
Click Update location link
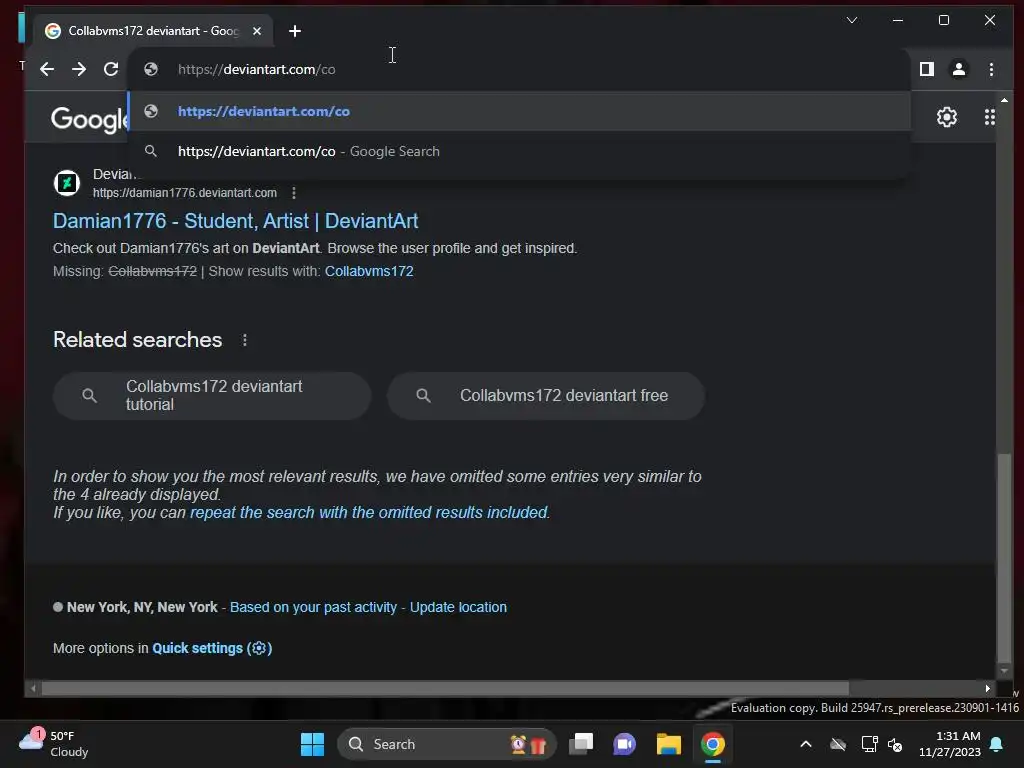point(458,607)
